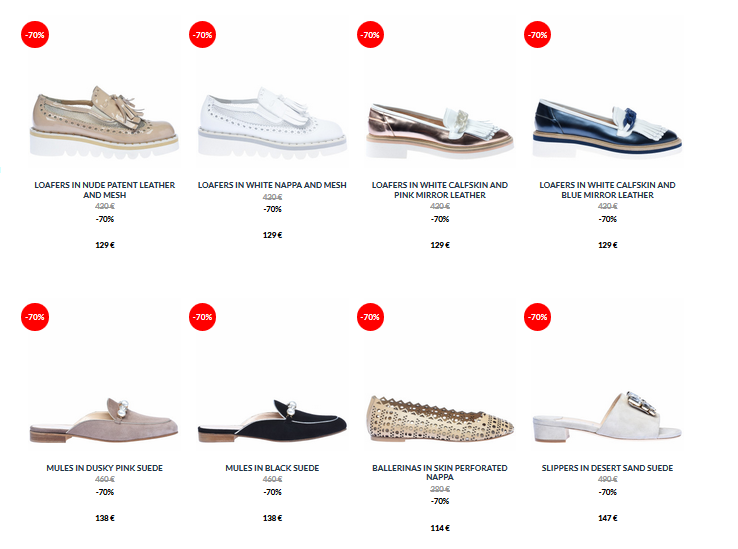Click the -70% badge on desert sand slippers

click(x=537, y=317)
